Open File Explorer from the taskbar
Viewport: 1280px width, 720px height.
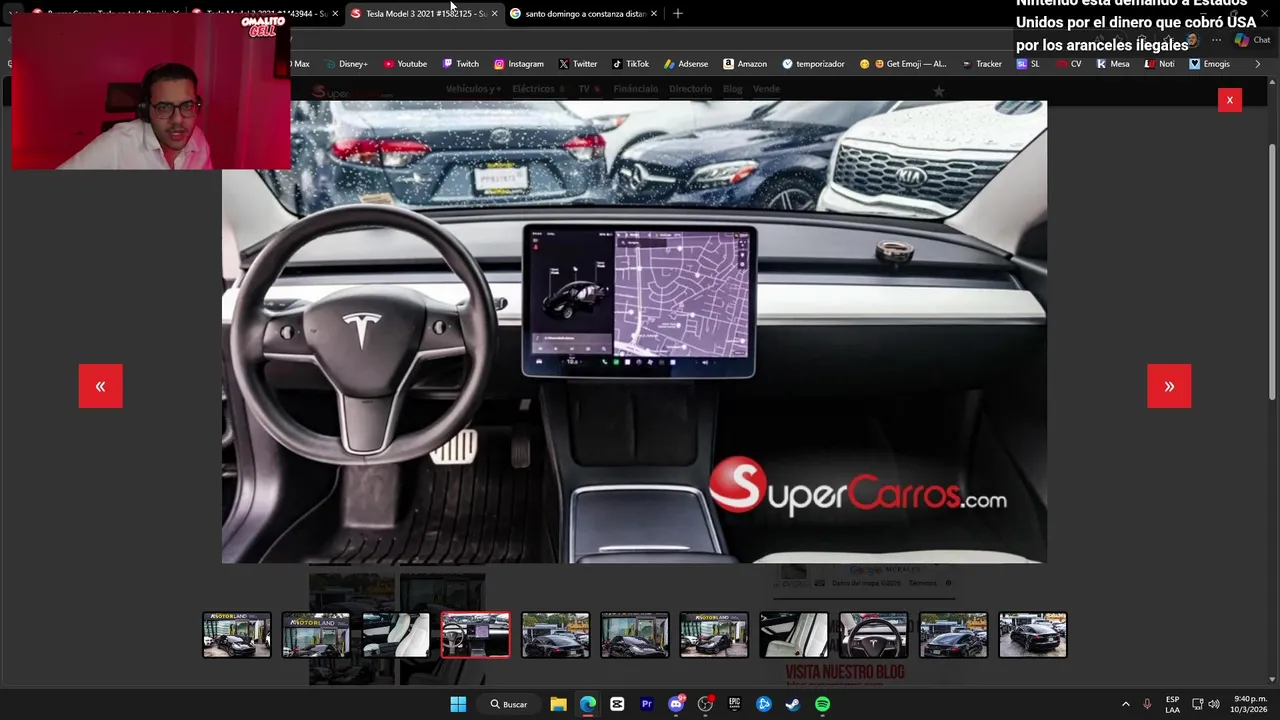[558, 704]
